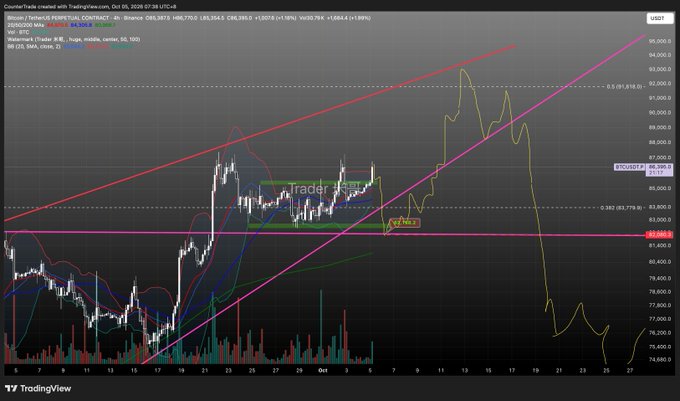Select the Bitcoin / TetherUS Perpetual Contract title
680x401 pixels.
(x=59, y=18)
